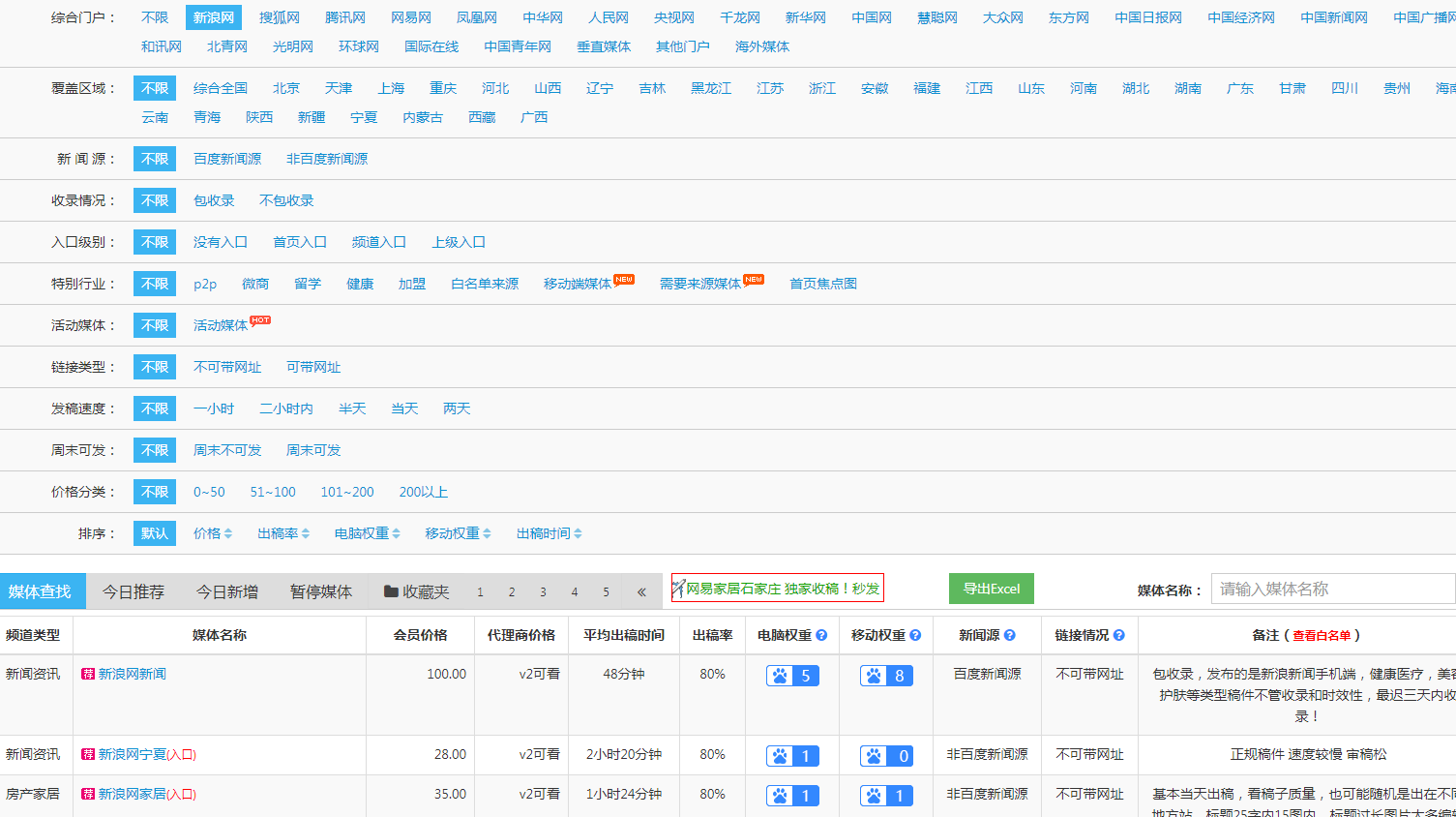Viewport: 1456px width, 817px height.
Task: Select 需要来源媒体 filter
Action: click(x=700, y=284)
